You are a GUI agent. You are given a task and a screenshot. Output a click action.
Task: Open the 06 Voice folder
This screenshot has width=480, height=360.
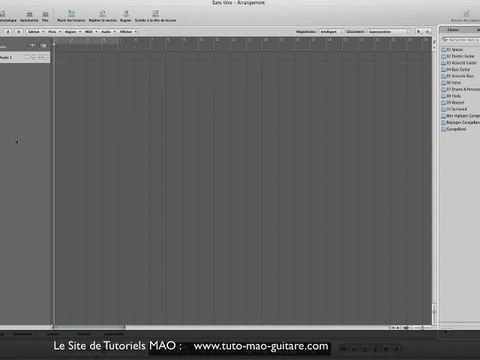[x=451, y=83]
